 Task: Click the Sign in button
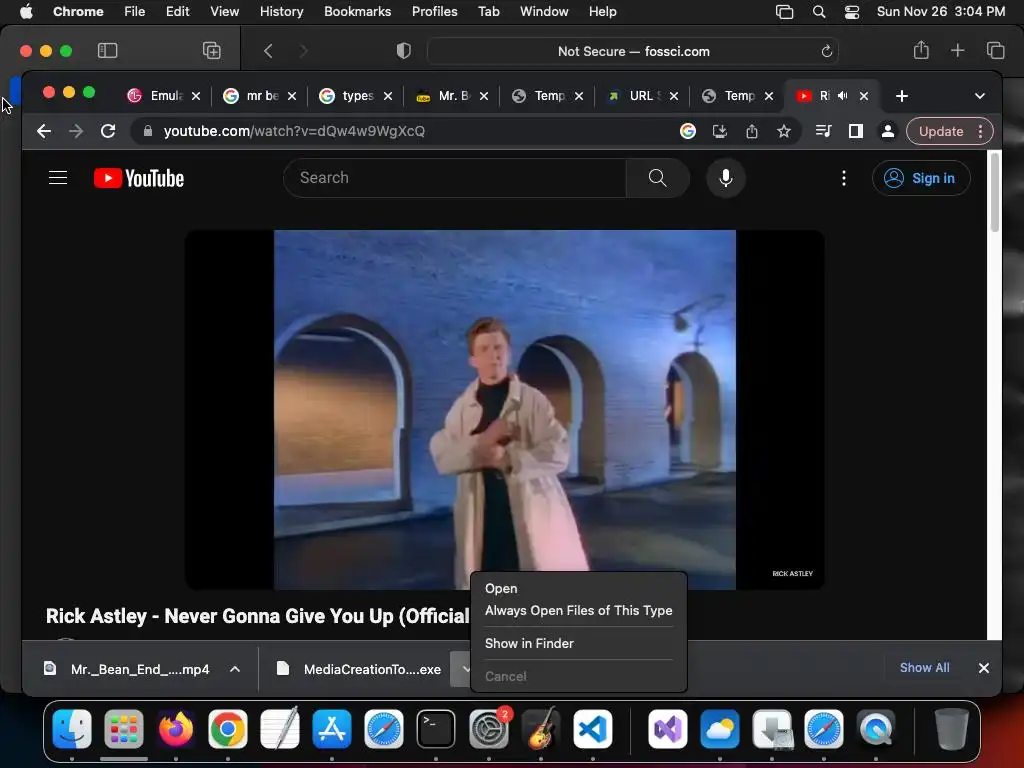(x=921, y=178)
